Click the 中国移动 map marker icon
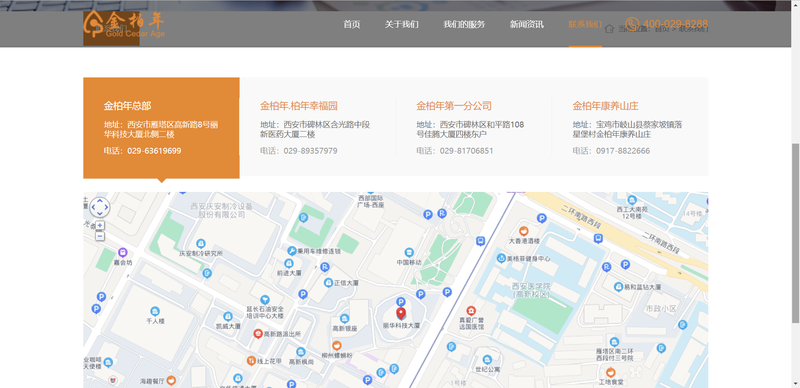 point(409,252)
